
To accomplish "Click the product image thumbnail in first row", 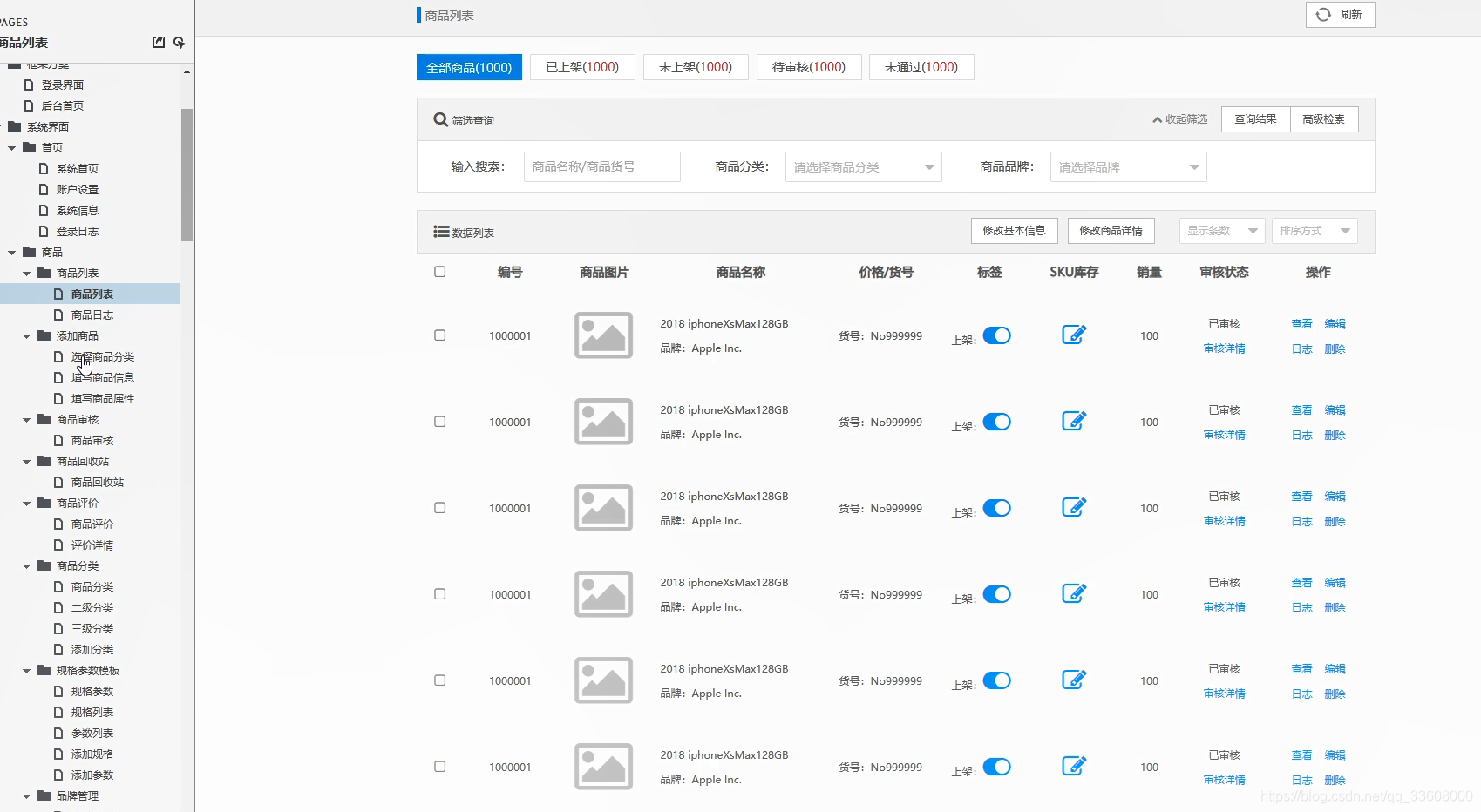I will [603, 335].
